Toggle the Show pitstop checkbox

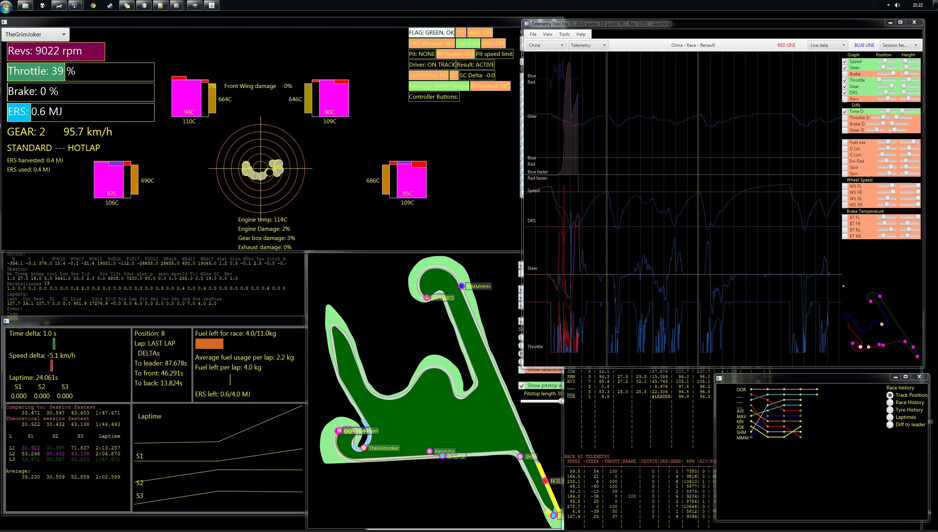pos(522,385)
